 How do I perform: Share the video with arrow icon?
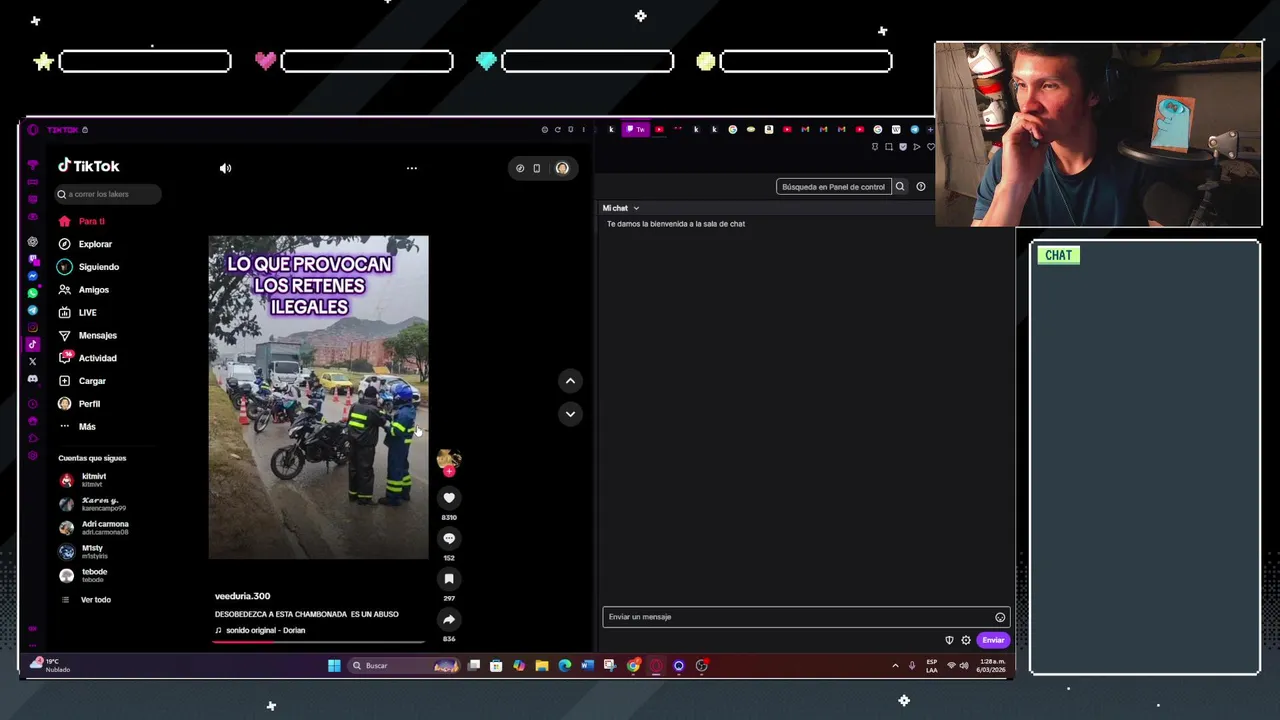point(449,619)
